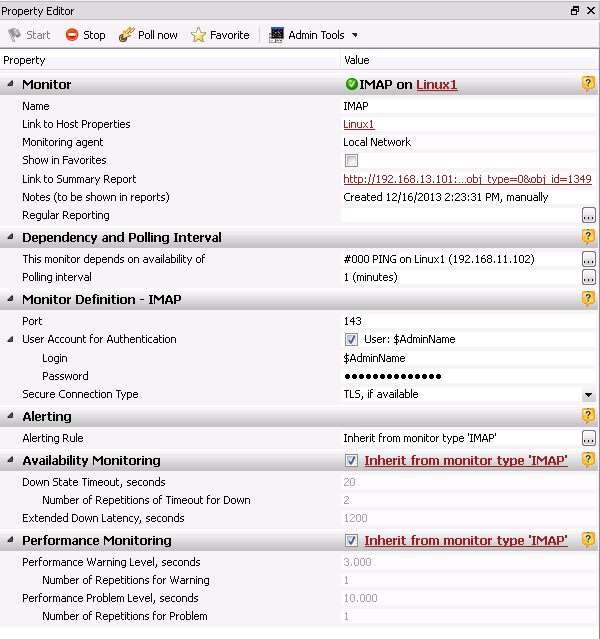Click the Notes field value
This screenshot has width=600, height=639.
[469, 197]
